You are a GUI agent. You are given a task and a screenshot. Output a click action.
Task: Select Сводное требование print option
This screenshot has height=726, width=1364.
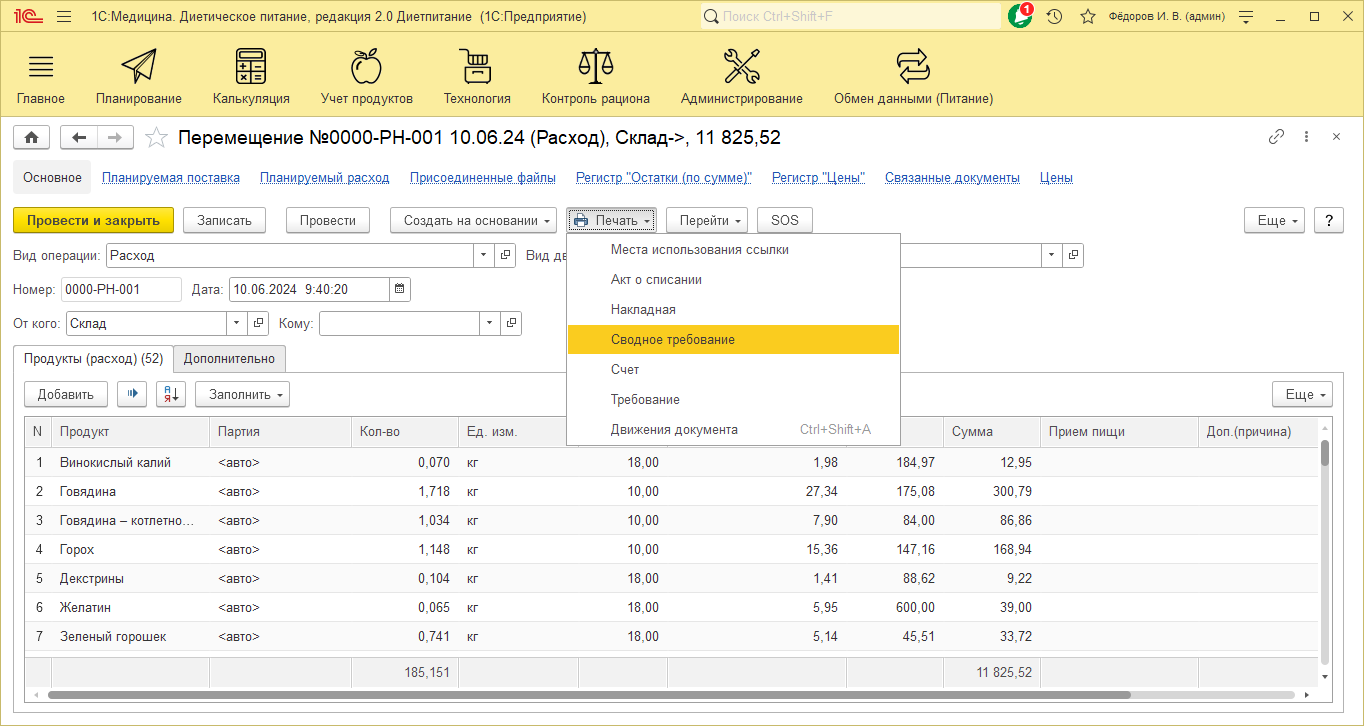coord(733,340)
